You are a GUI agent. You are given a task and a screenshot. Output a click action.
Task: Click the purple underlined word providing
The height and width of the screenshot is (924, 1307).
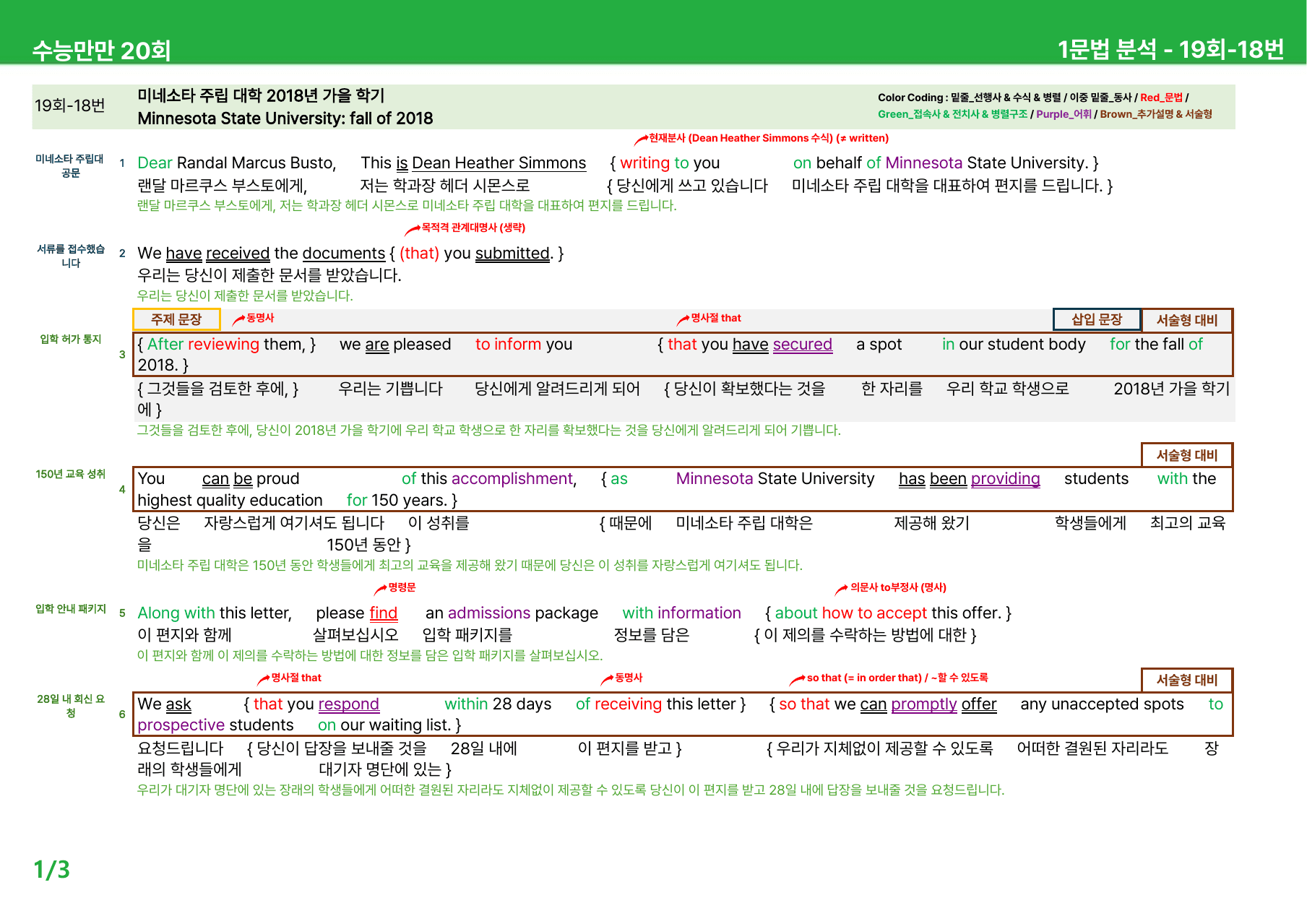(x=1005, y=479)
